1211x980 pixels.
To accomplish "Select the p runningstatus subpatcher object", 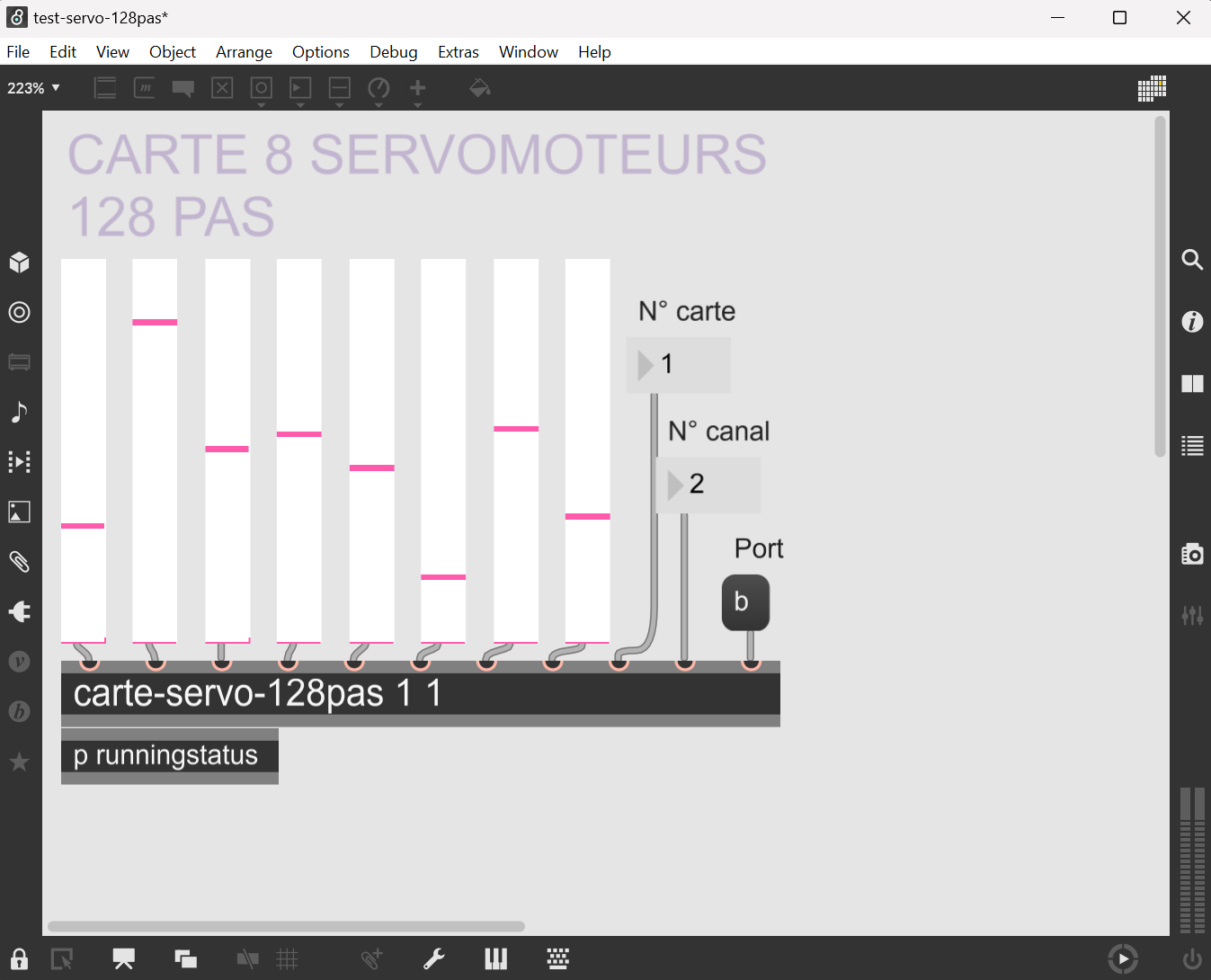I will (x=170, y=756).
